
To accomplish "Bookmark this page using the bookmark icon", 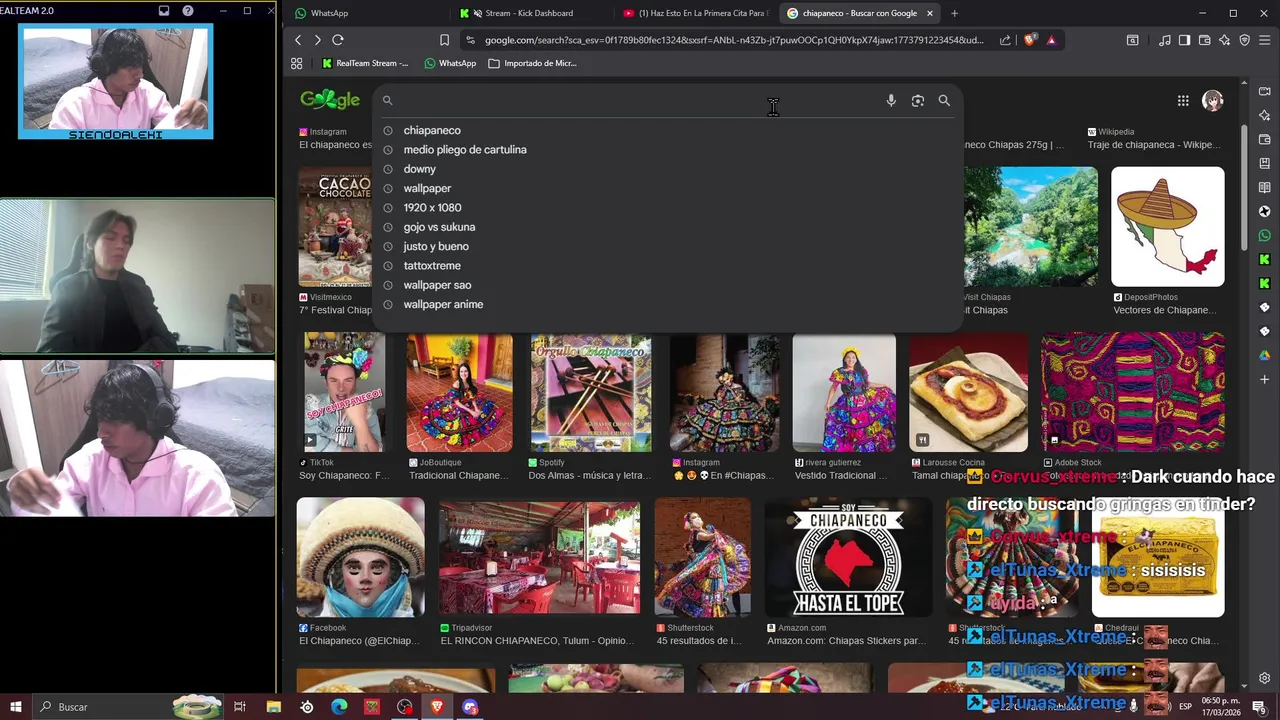I will (x=444, y=40).
